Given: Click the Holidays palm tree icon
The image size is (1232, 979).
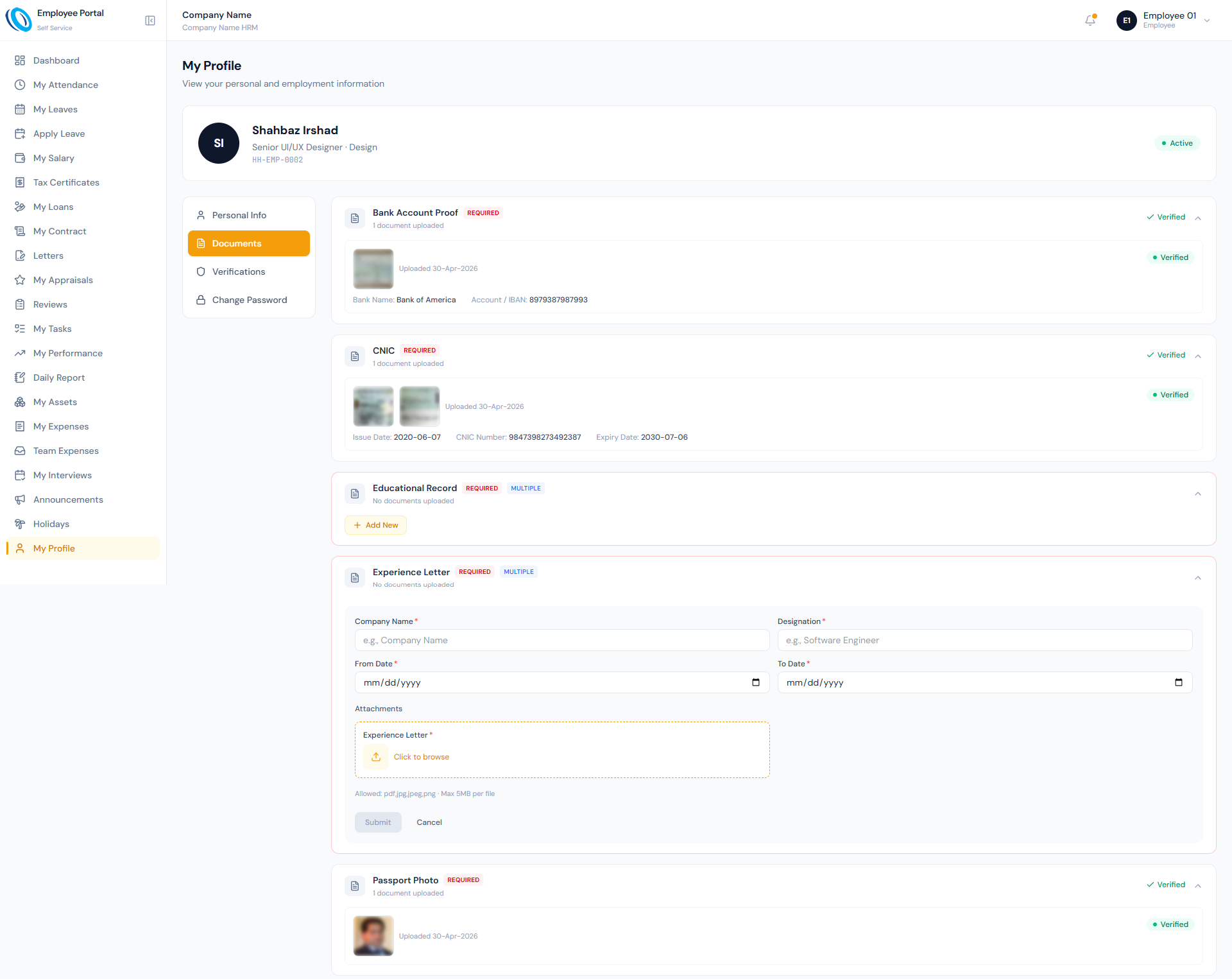Looking at the screenshot, I should click(20, 524).
